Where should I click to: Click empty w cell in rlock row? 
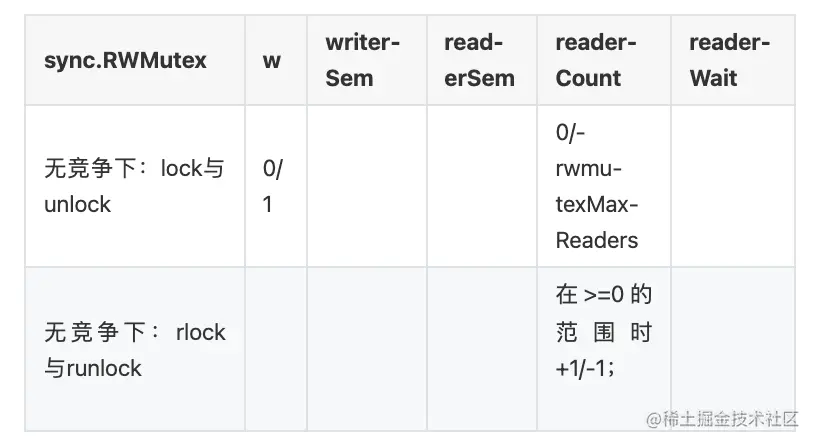(275, 349)
